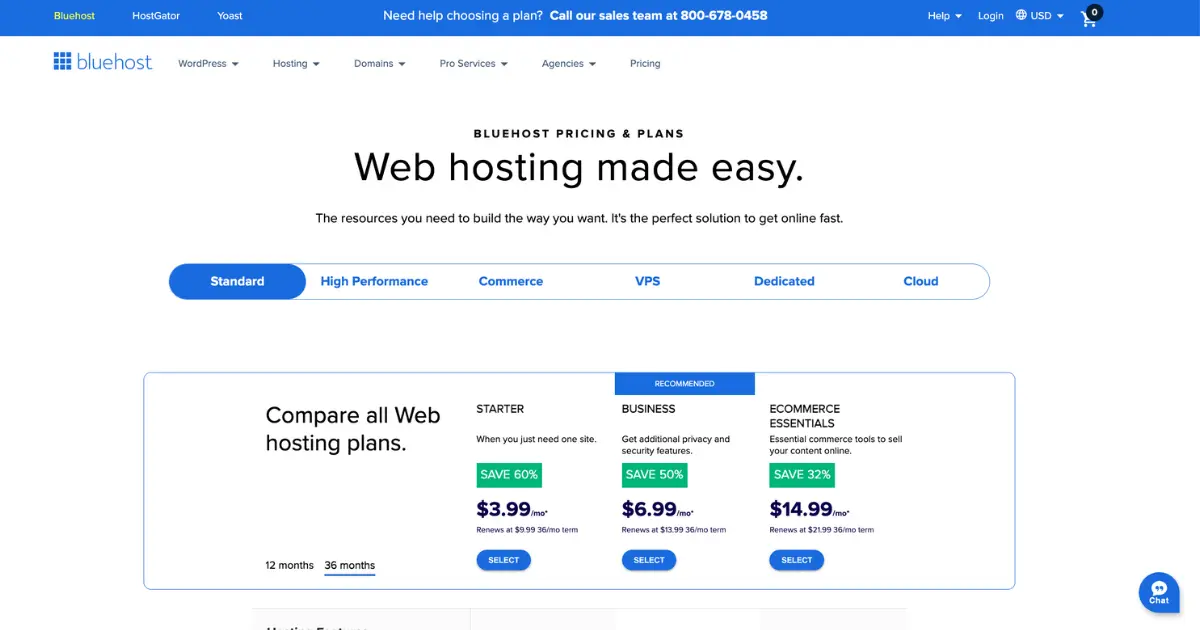Viewport: 1200px width, 630px height.
Task: Click the SAVE 50% badge
Action: [x=654, y=475]
